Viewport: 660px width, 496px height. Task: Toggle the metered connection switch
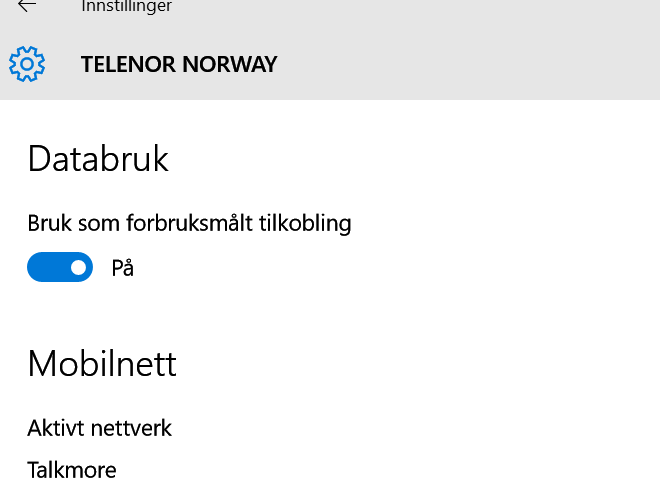click(60, 267)
